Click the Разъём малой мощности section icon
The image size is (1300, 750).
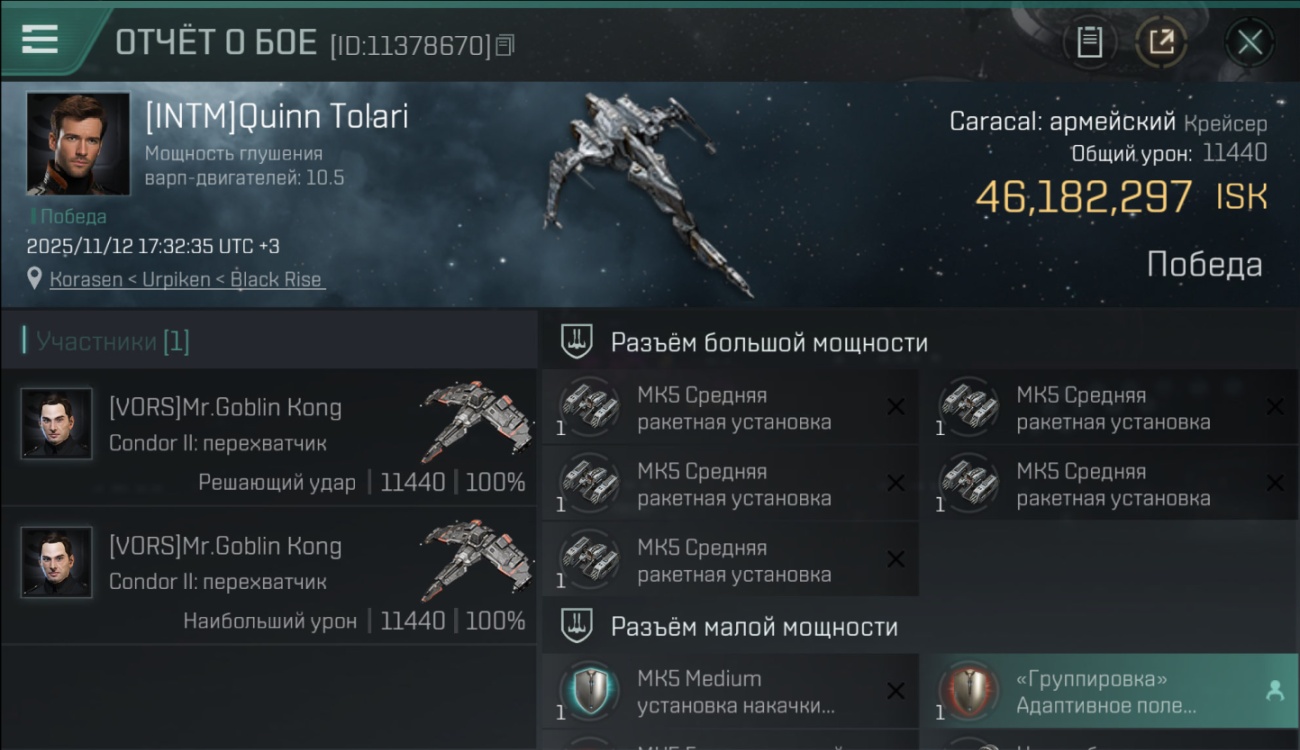tap(576, 626)
